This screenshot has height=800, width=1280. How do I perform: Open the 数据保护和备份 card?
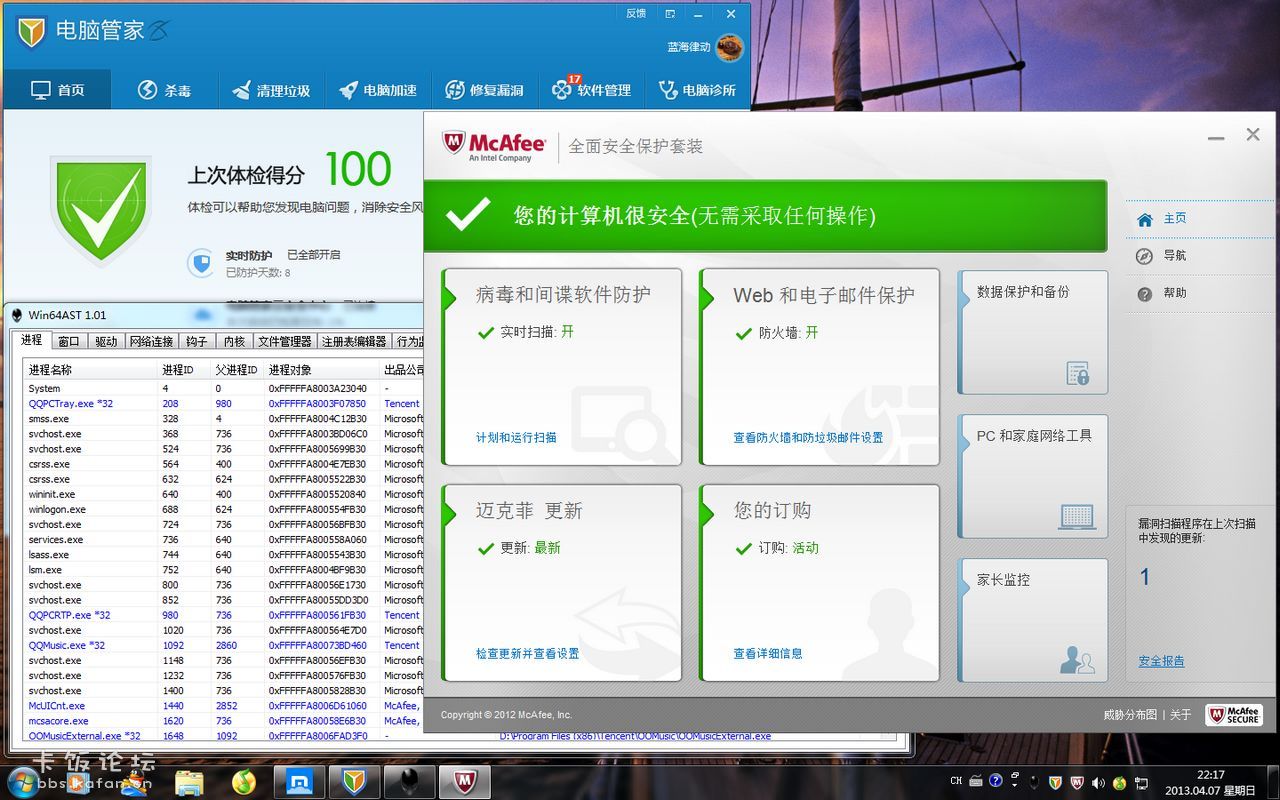click(1033, 332)
